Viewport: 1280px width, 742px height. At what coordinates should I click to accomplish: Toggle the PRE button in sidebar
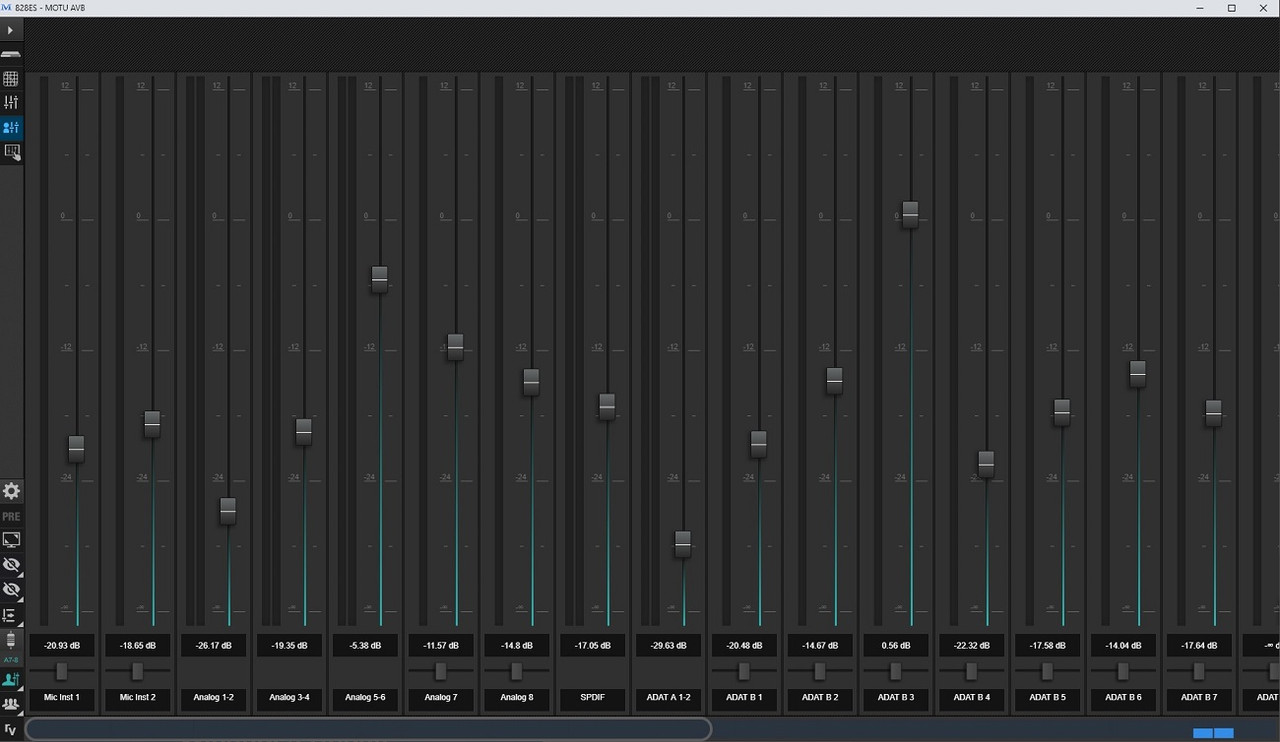point(11,517)
